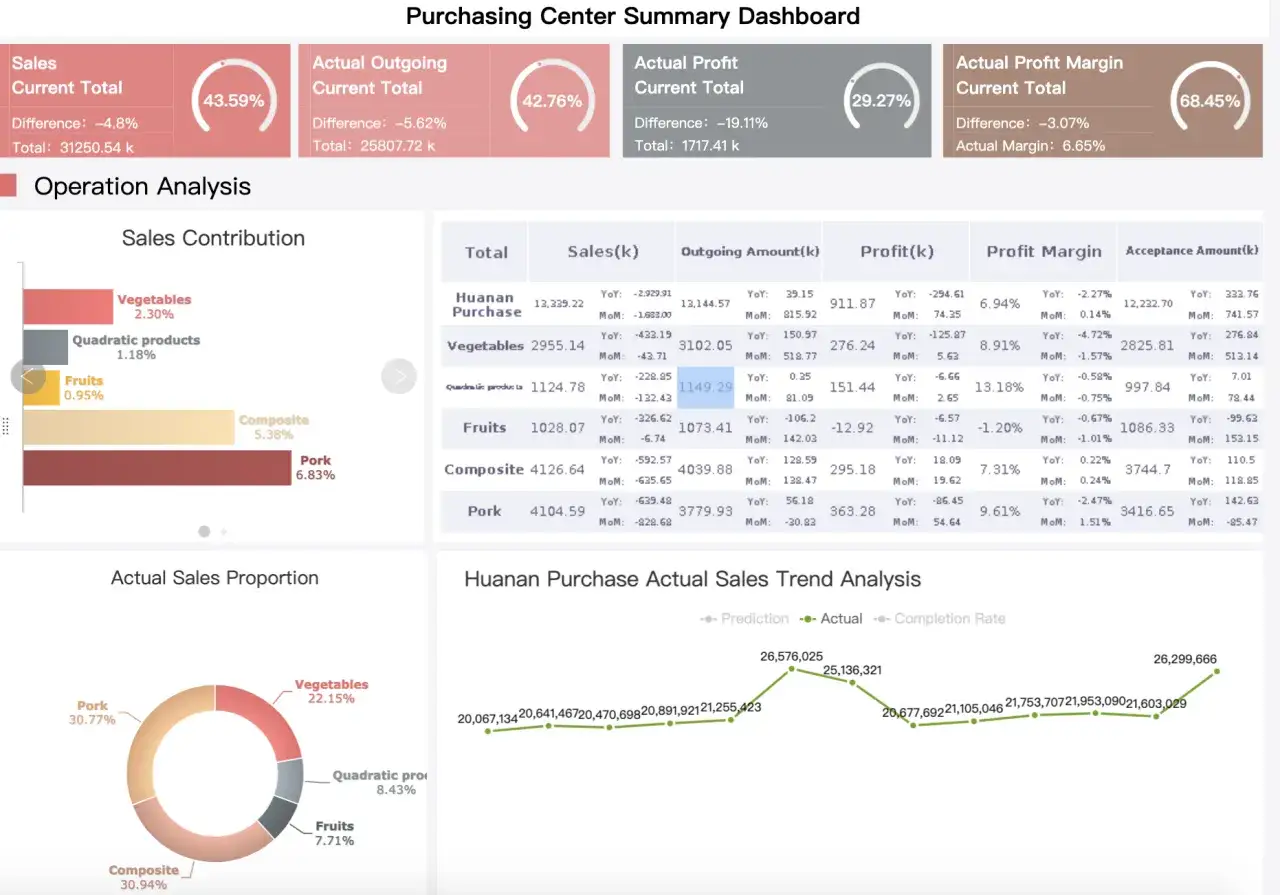The image size is (1280, 895).
Task: Click the Huanan Purchase row label
Action: pyautogui.click(x=485, y=304)
